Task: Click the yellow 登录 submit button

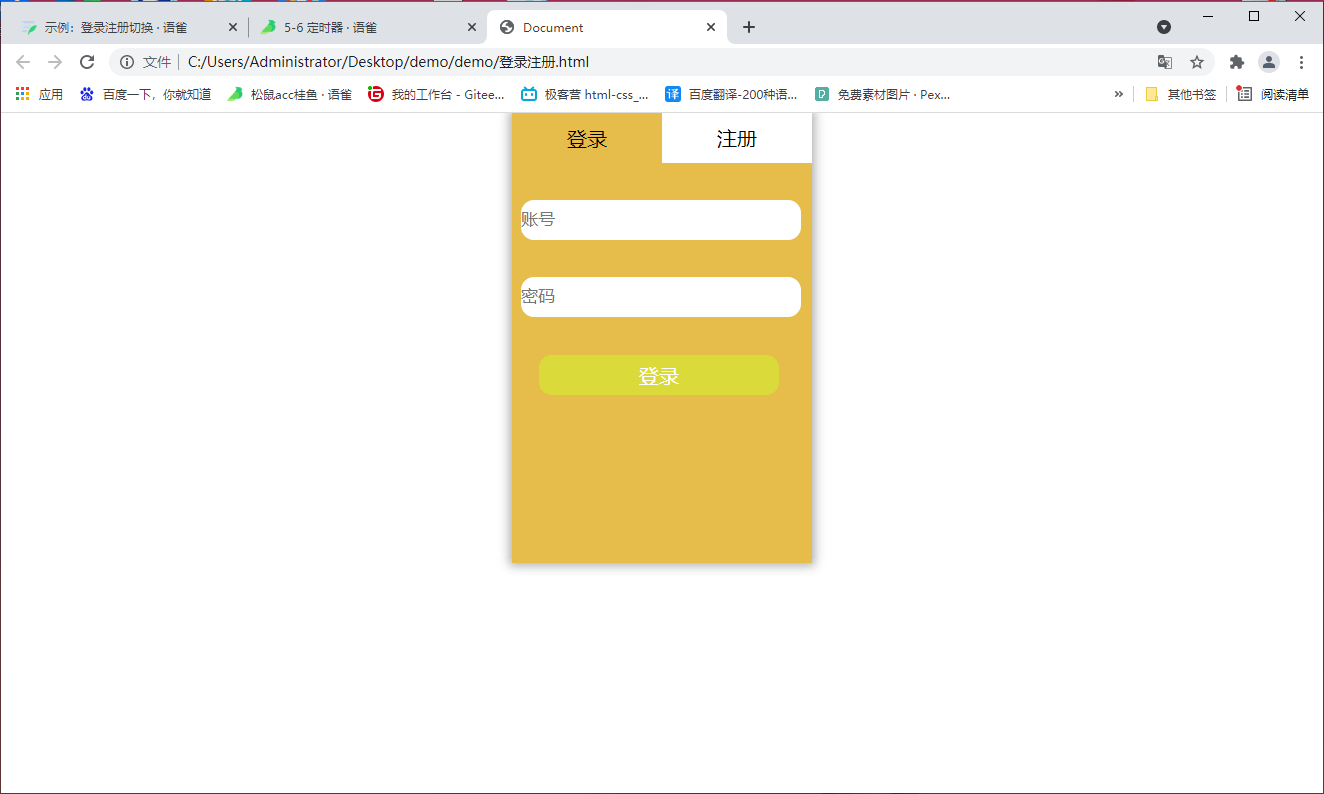Action: tap(659, 375)
